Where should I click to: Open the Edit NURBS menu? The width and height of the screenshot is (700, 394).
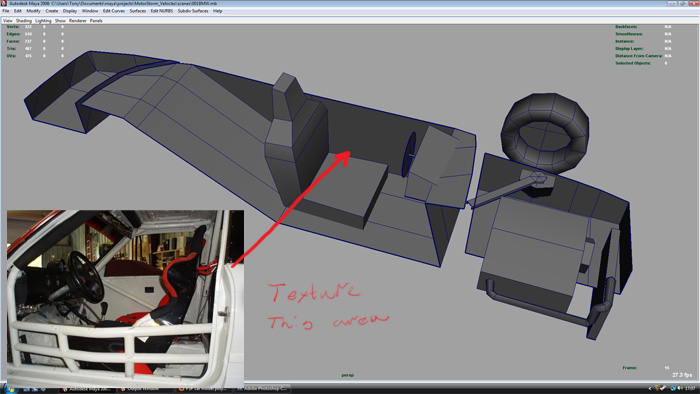[x=162, y=11]
